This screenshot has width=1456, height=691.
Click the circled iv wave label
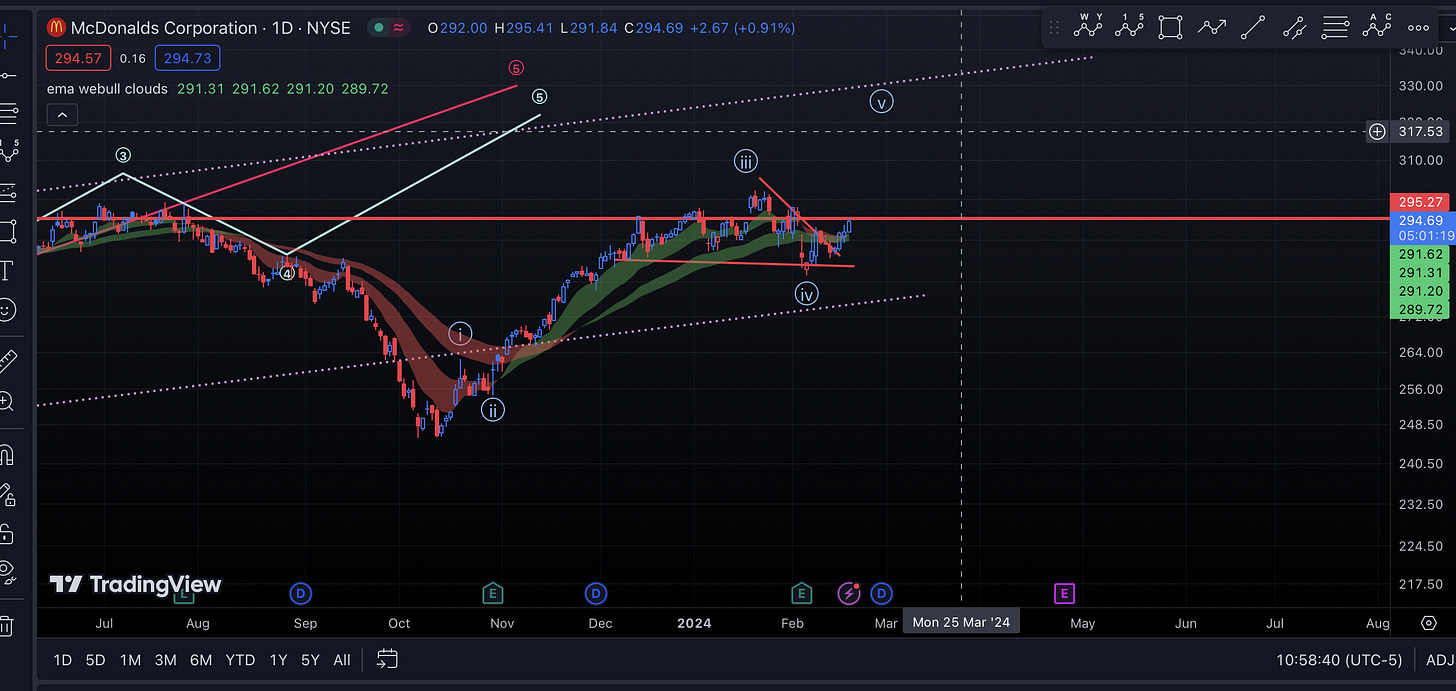tap(806, 294)
